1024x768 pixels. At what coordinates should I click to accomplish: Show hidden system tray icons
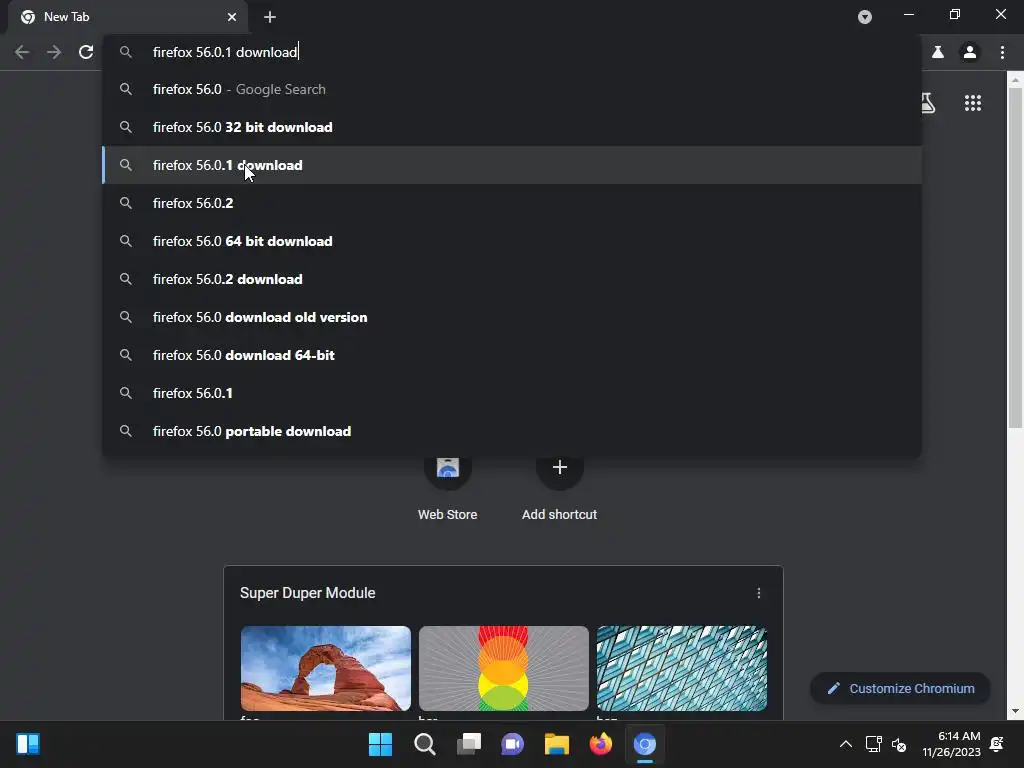pos(845,744)
